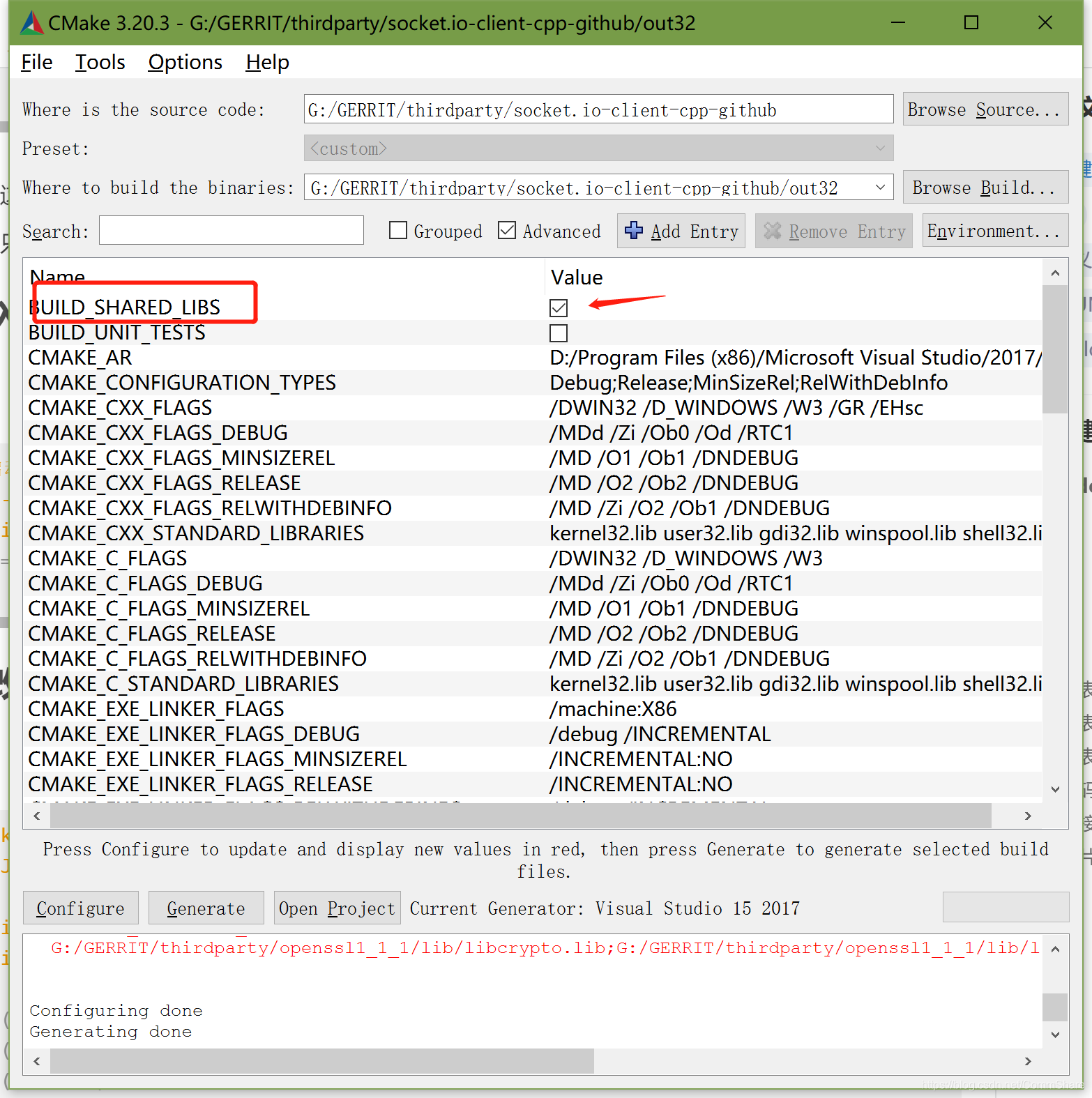
Task: Click the Generate button
Action: [206, 908]
